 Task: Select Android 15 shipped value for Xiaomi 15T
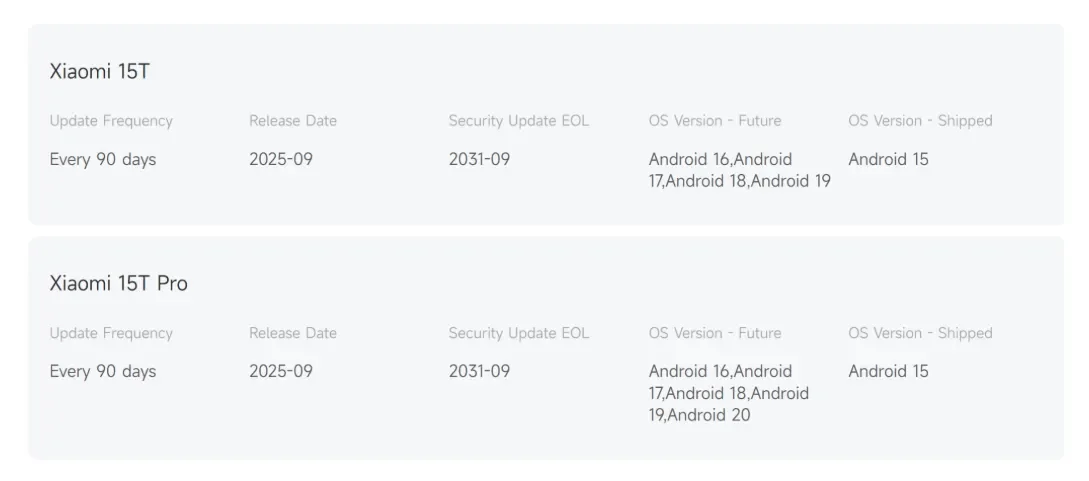[888, 160]
